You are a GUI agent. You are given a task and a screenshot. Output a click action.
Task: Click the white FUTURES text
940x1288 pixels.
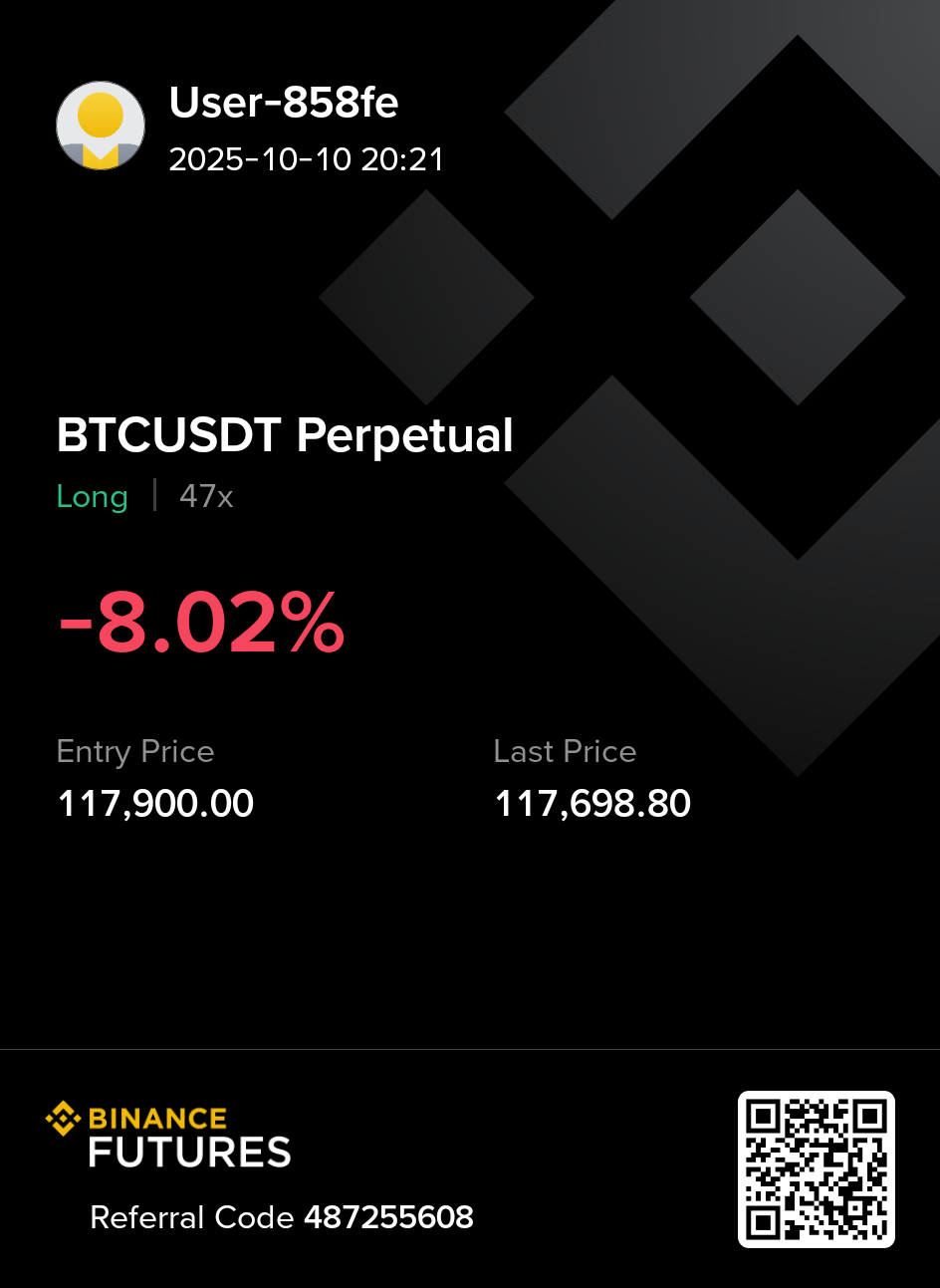click(x=189, y=1153)
